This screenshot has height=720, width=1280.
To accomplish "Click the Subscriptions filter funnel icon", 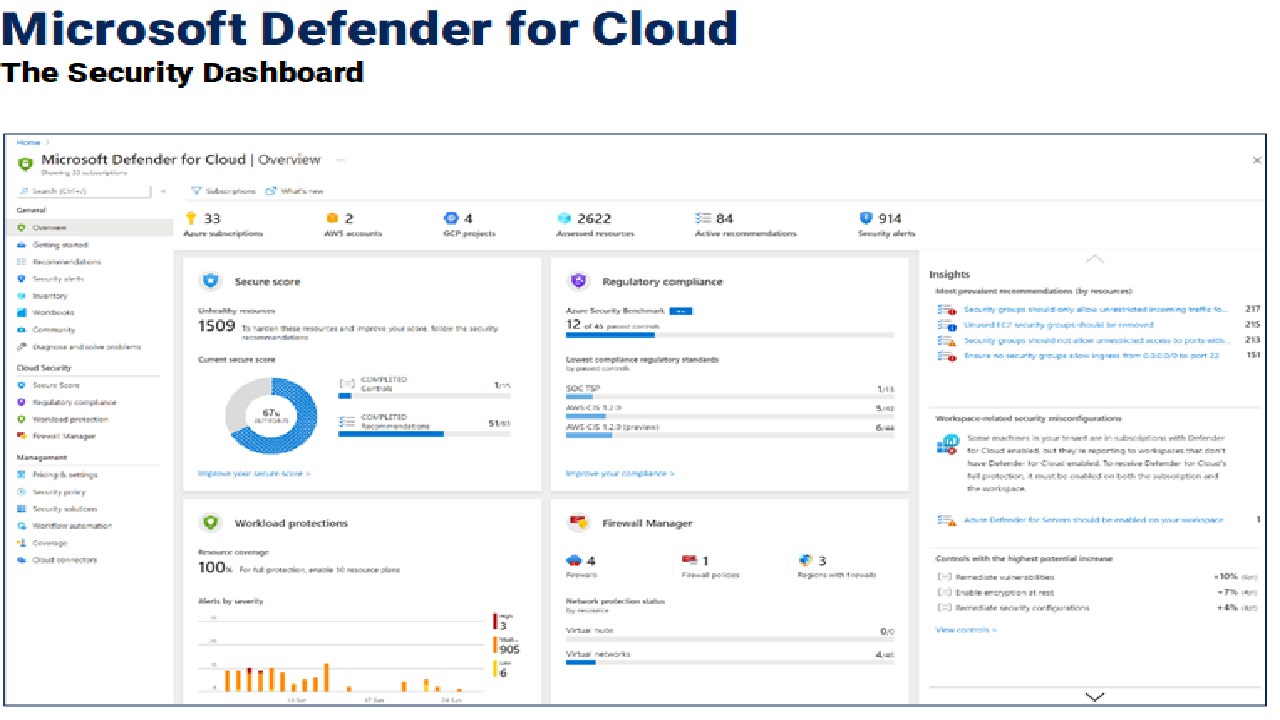I will pyautogui.click(x=197, y=191).
